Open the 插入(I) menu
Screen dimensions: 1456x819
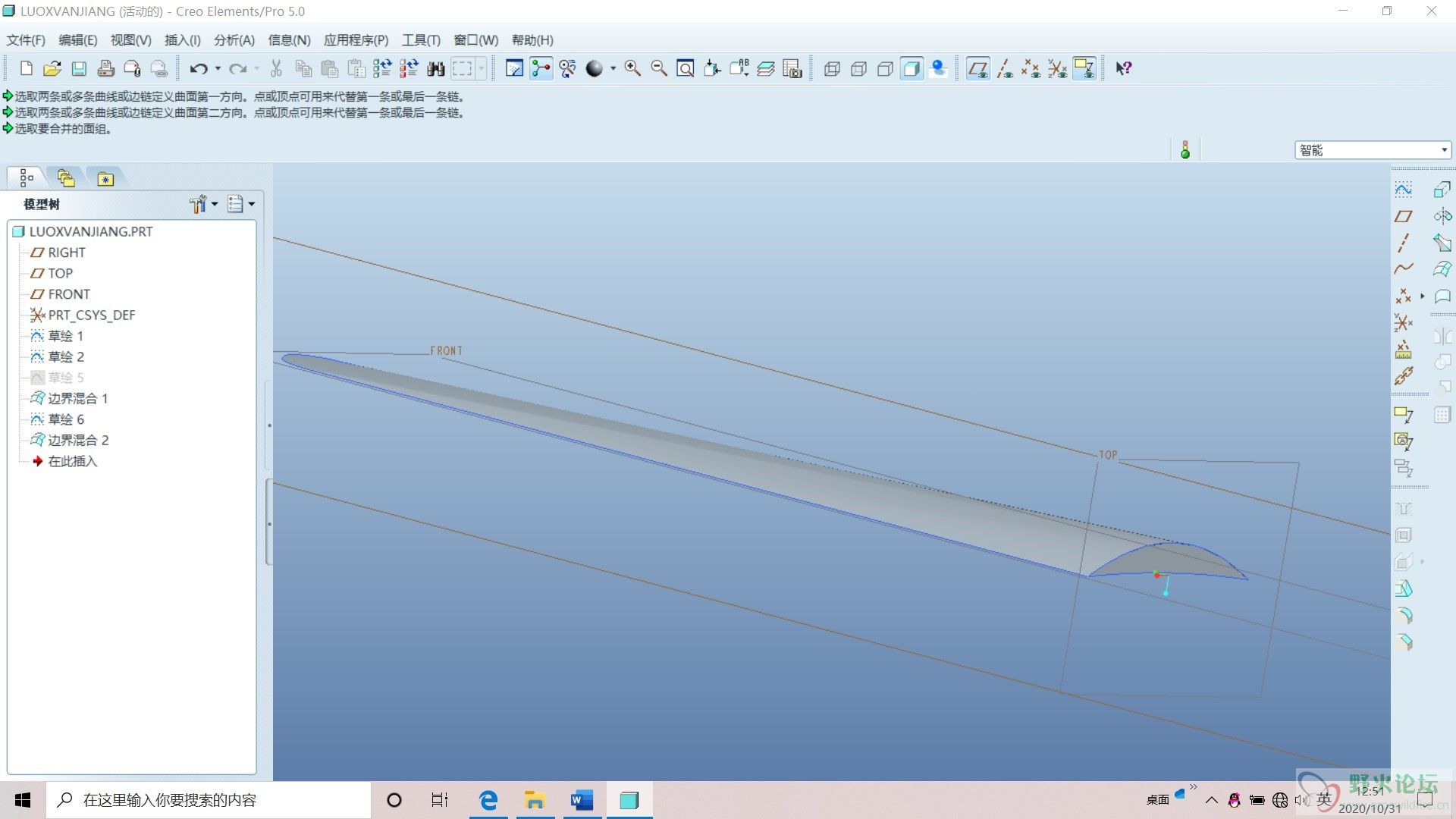pos(183,40)
